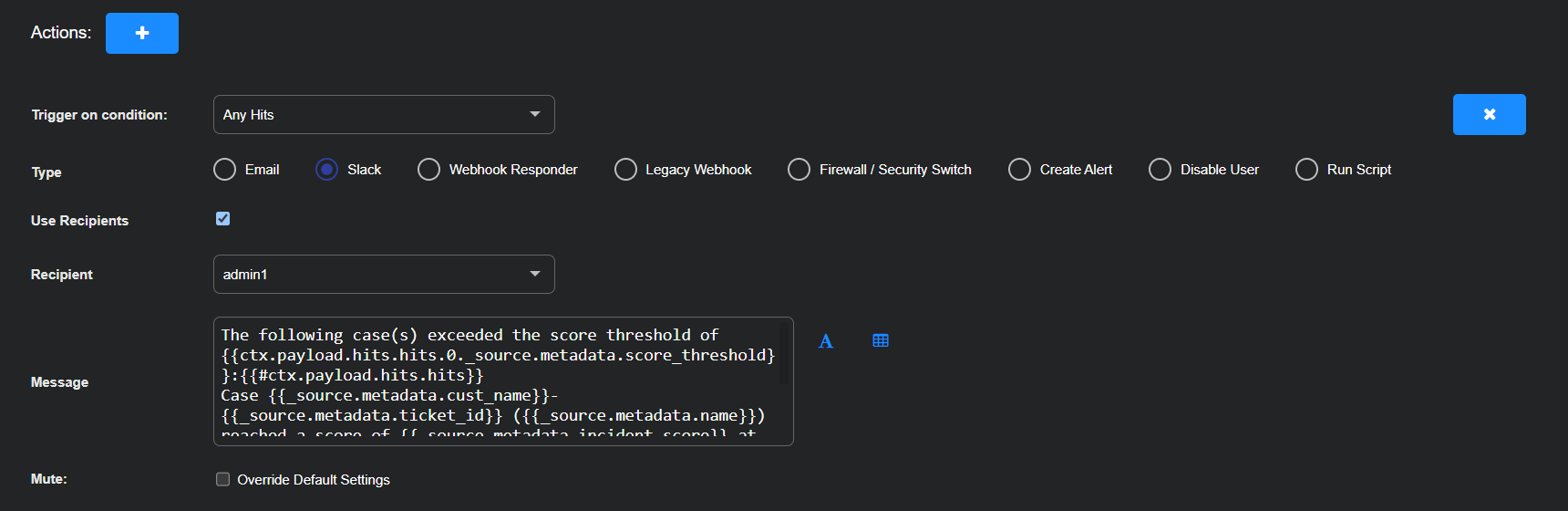Select the Email type radio button
1568x511 pixels.
point(225,170)
